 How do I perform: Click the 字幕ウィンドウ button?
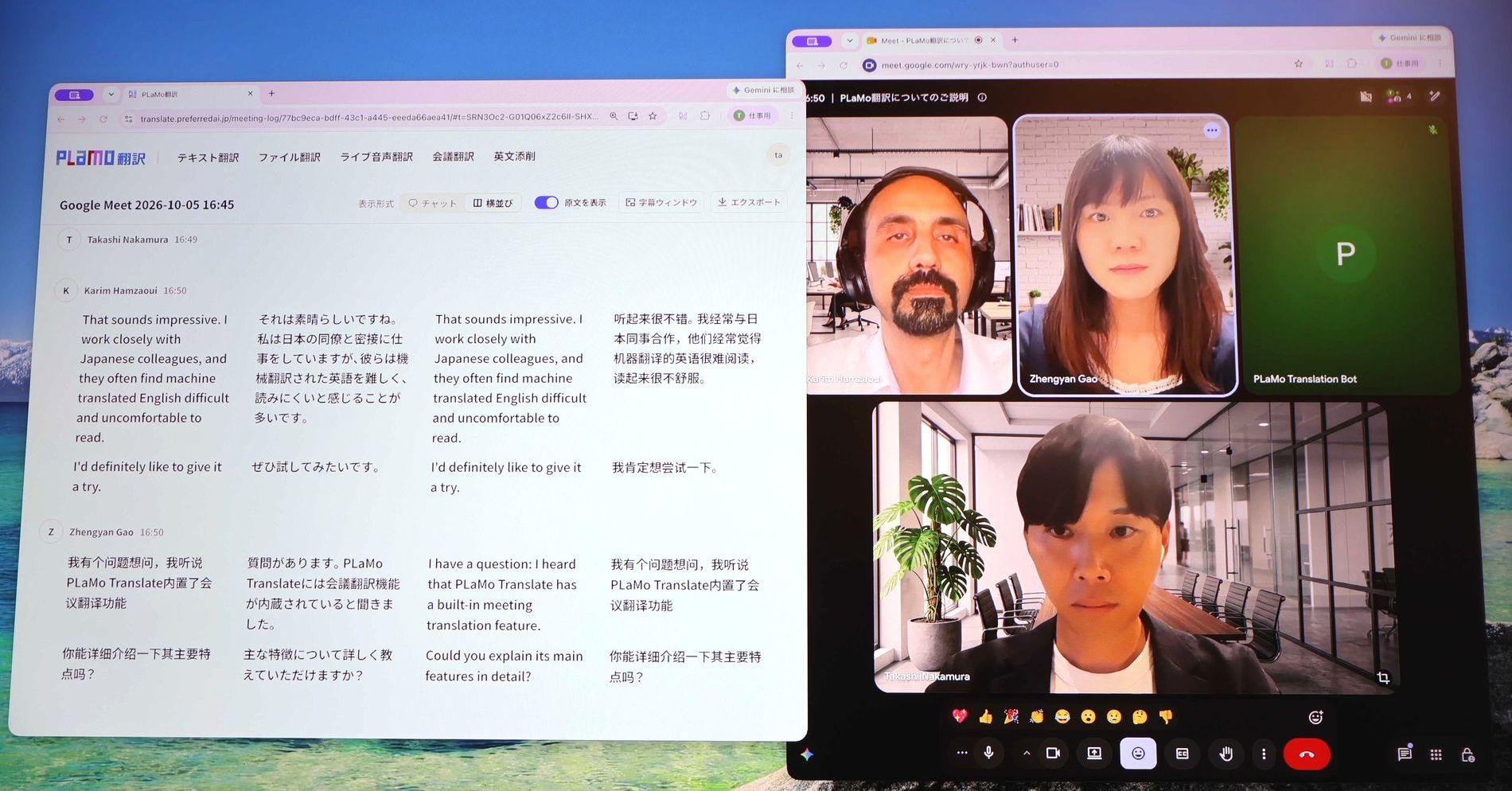point(661,202)
